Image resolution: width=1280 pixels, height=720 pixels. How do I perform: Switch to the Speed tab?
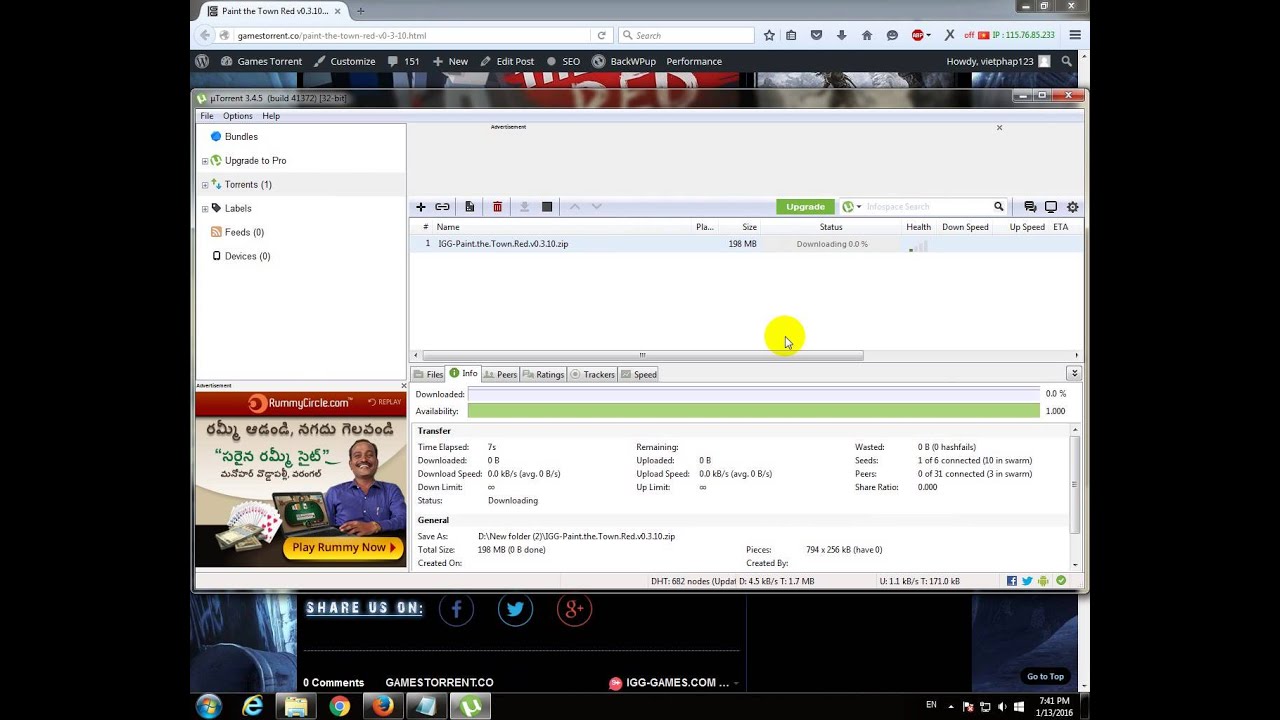[639, 374]
